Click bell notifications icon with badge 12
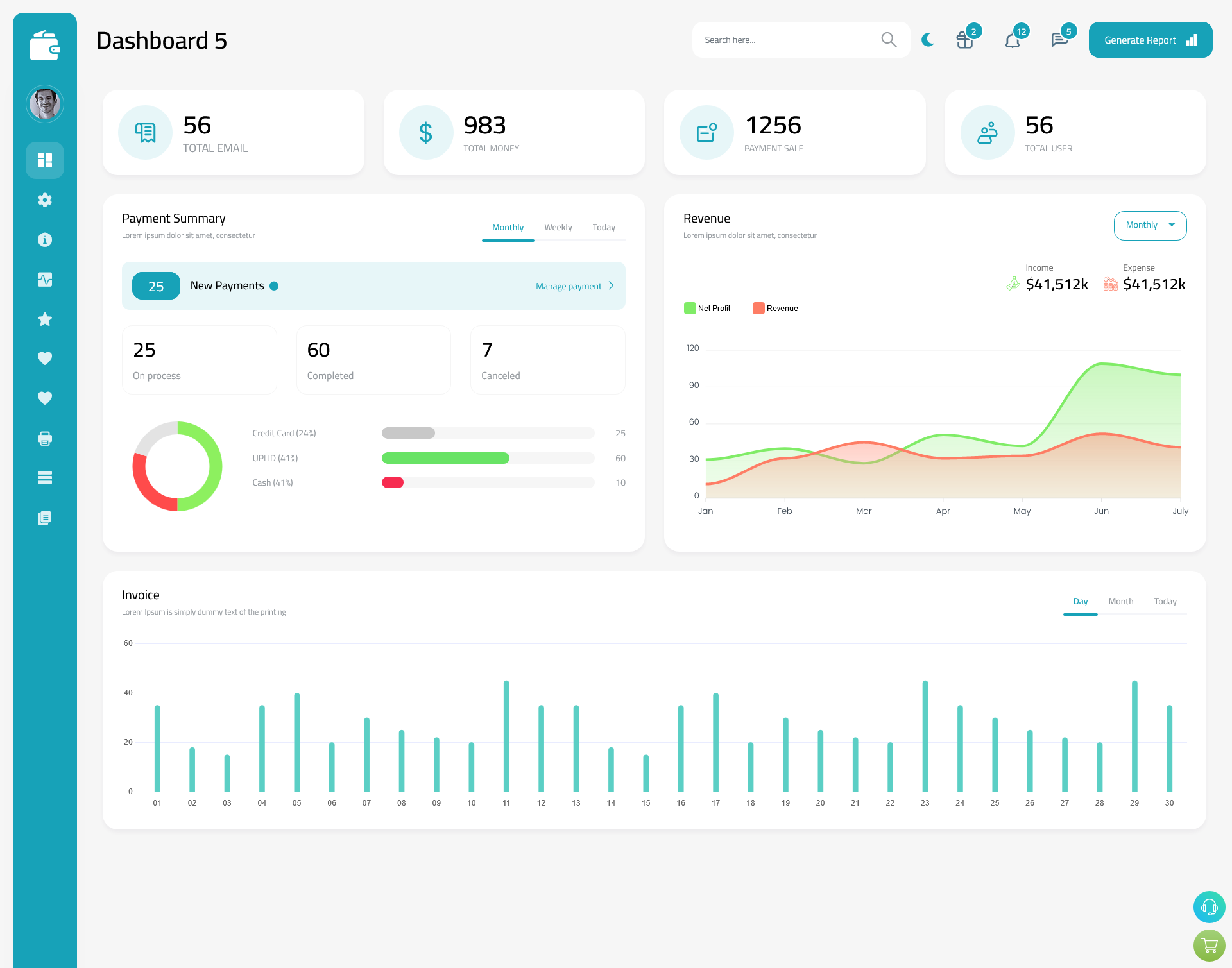Image resolution: width=1232 pixels, height=968 pixels. (1012, 39)
